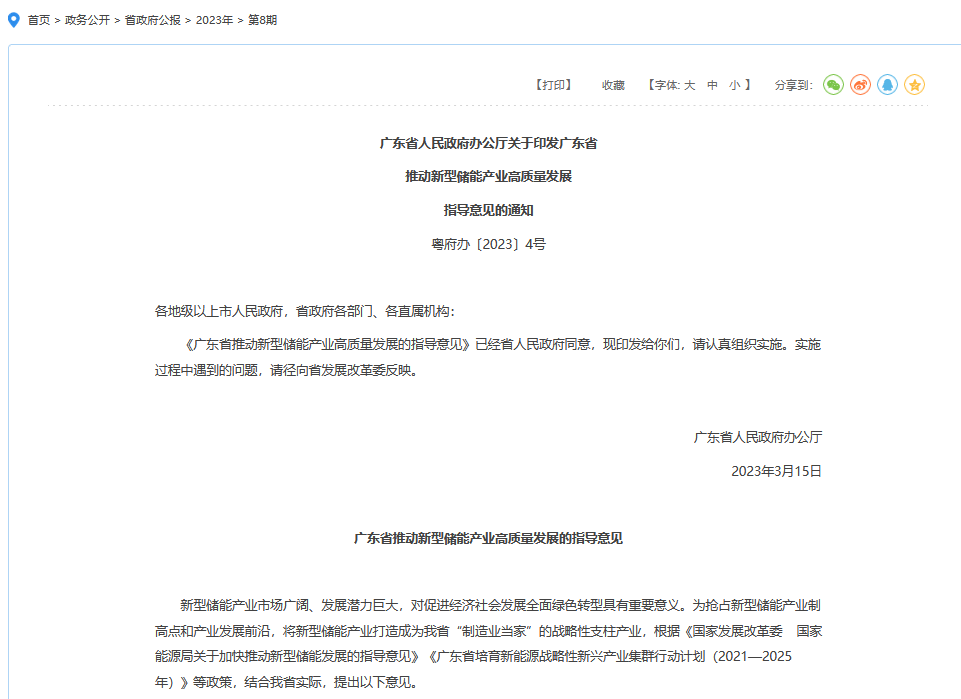Click heading 广东省推动新型储能产业高质量发展的指导意见
Image resolution: width=961 pixels, height=699 pixels.
point(488,538)
